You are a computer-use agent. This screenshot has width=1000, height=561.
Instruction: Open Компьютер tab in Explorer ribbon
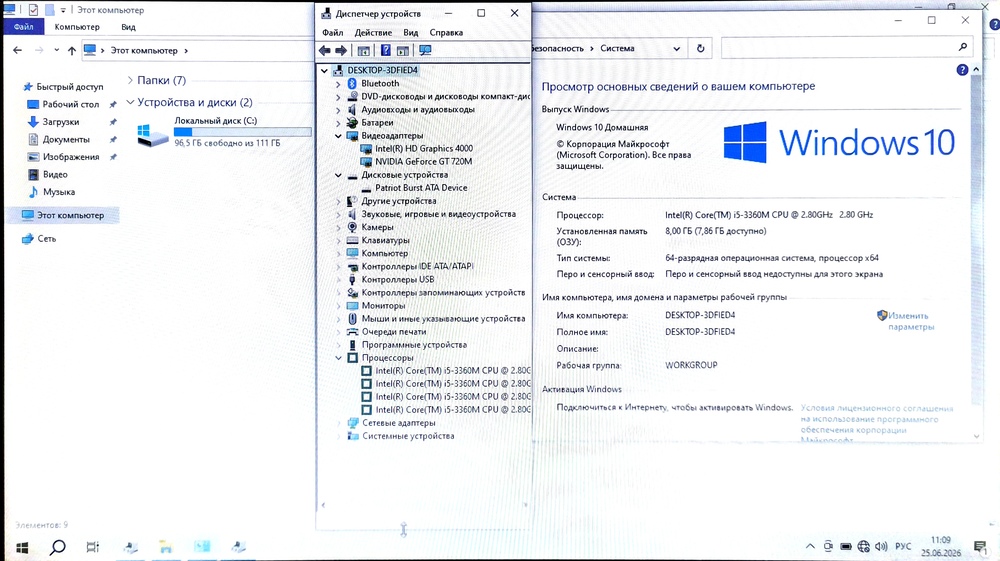click(x=77, y=27)
